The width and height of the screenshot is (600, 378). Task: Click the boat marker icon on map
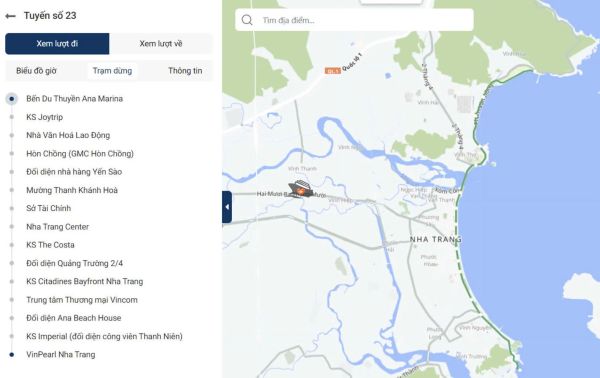(300, 188)
